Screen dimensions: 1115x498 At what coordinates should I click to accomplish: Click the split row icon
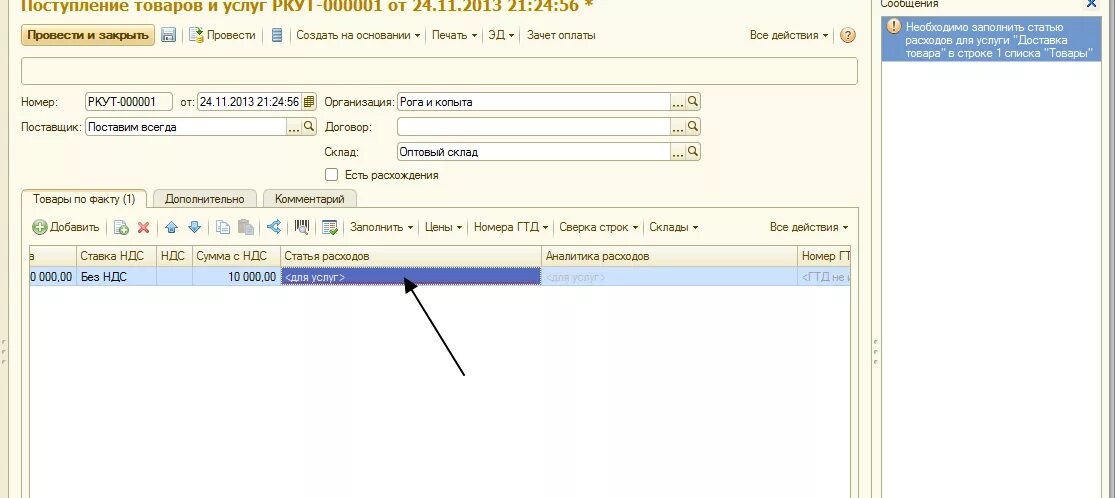(274, 227)
